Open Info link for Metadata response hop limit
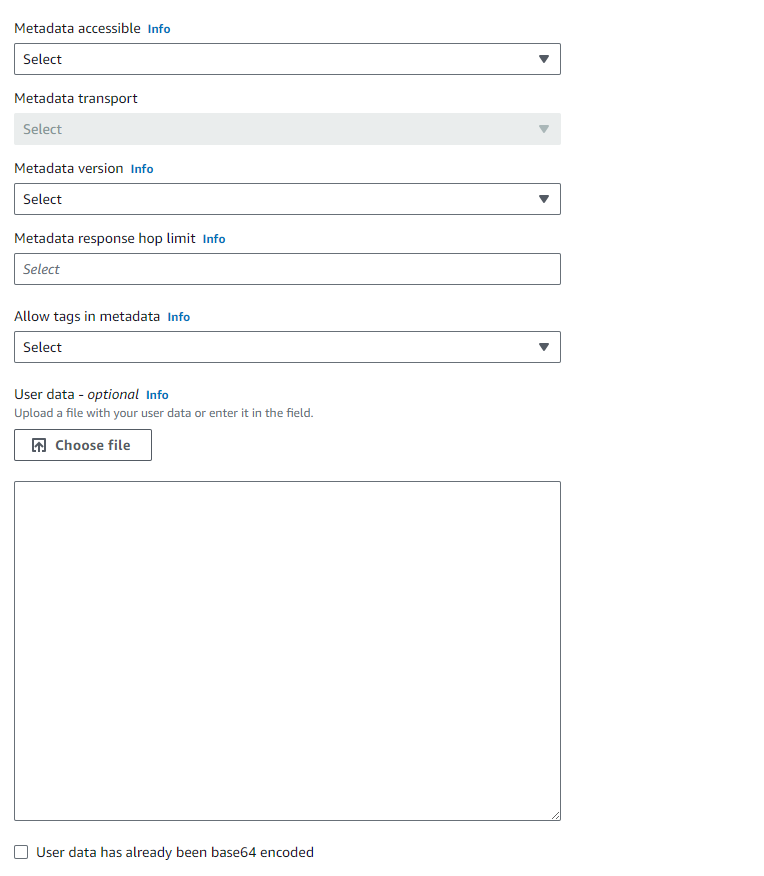The height and width of the screenshot is (876, 764). 214,239
